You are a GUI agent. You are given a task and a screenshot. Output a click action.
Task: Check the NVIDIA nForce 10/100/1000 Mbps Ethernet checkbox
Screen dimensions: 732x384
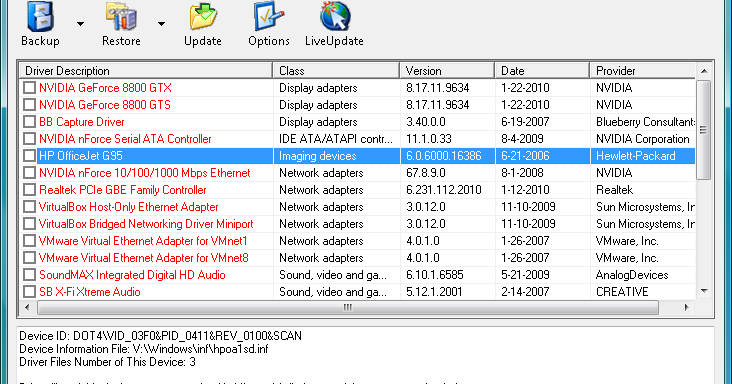point(29,173)
